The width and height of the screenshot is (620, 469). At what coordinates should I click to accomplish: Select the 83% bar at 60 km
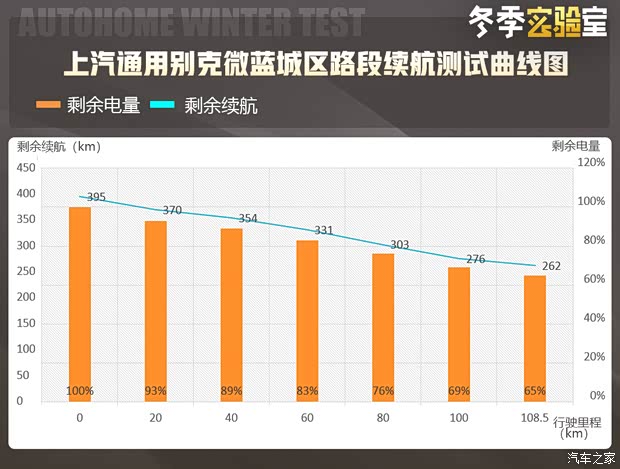(x=308, y=321)
